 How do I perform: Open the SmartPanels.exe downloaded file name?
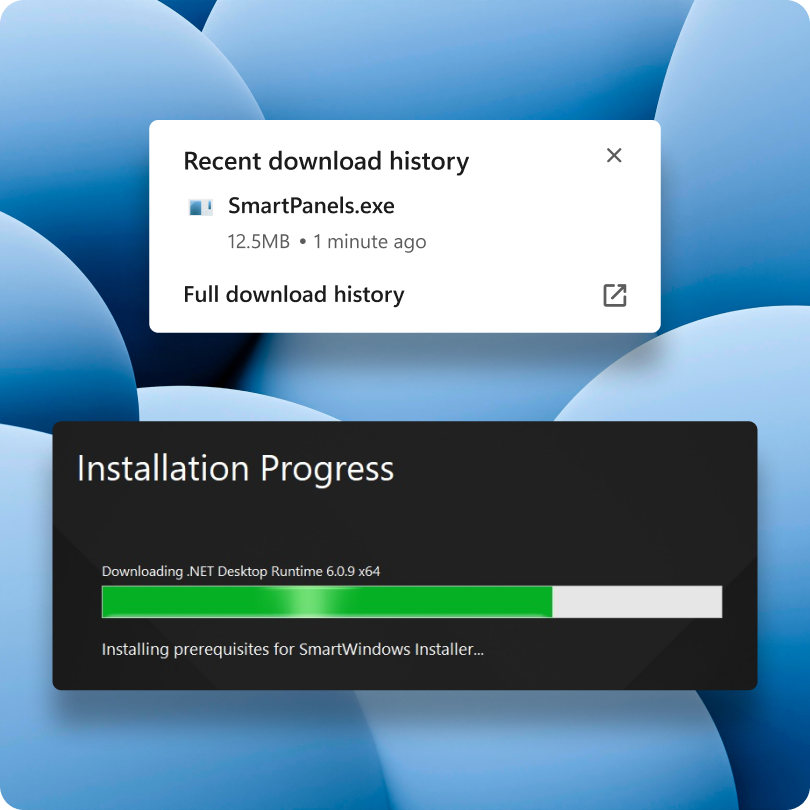[x=311, y=206]
